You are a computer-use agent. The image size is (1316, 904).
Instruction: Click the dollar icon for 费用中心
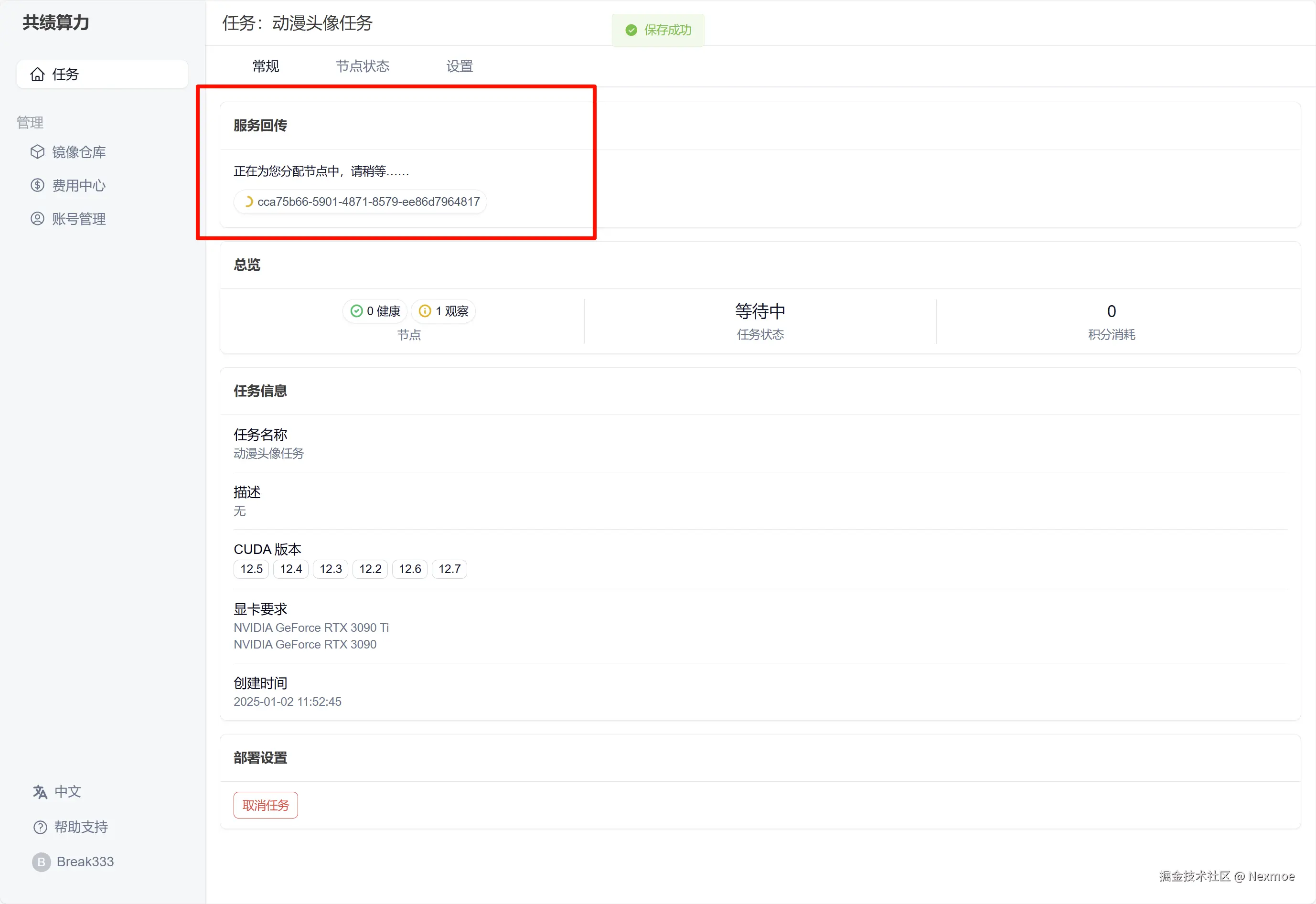point(37,185)
